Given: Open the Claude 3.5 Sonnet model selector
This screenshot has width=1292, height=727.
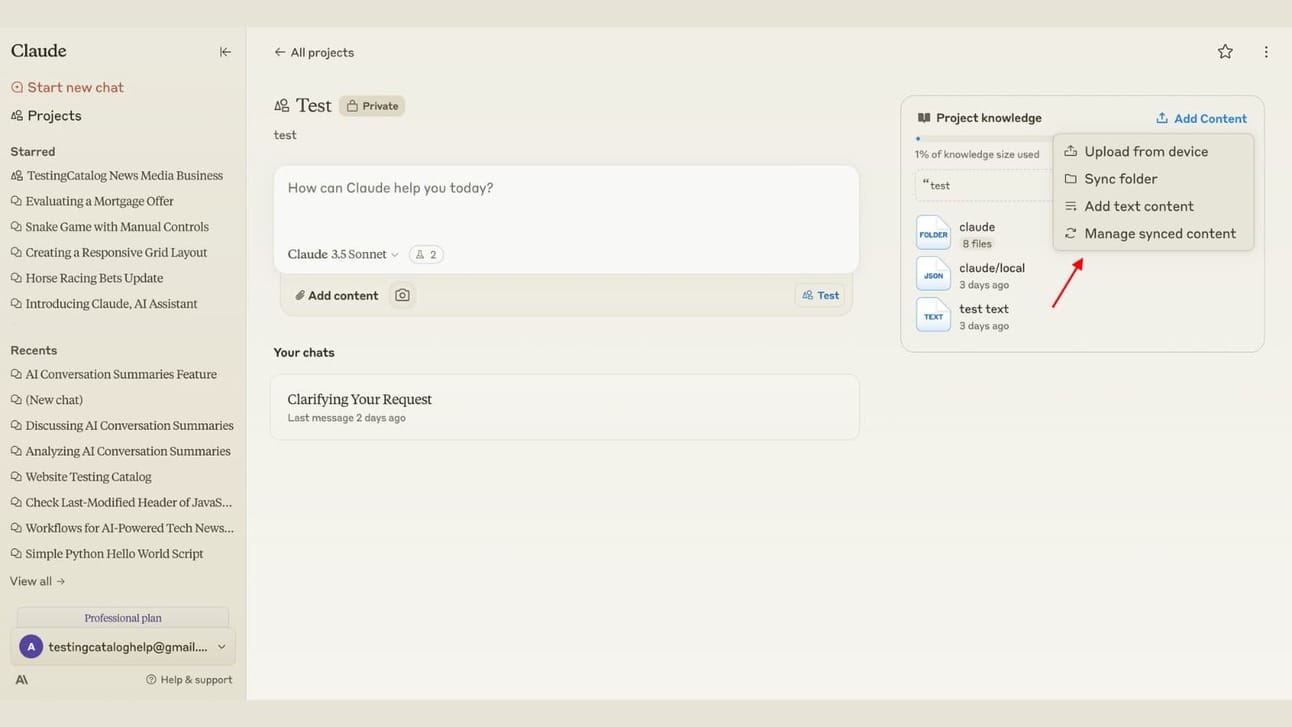Looking at the screenshot, I should [343, 254].
